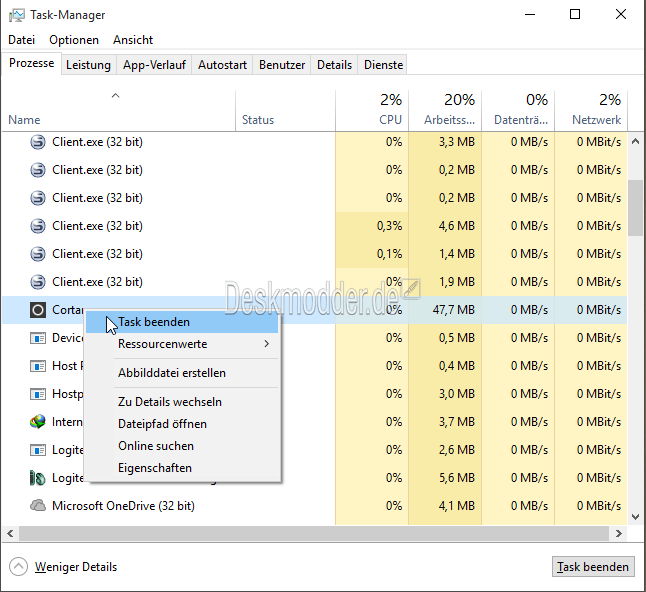This screenshot has height=592, width=646.
Task: Click the Client.exe icon in the 1,4 MB row
Action: click(x=38, y=254)
